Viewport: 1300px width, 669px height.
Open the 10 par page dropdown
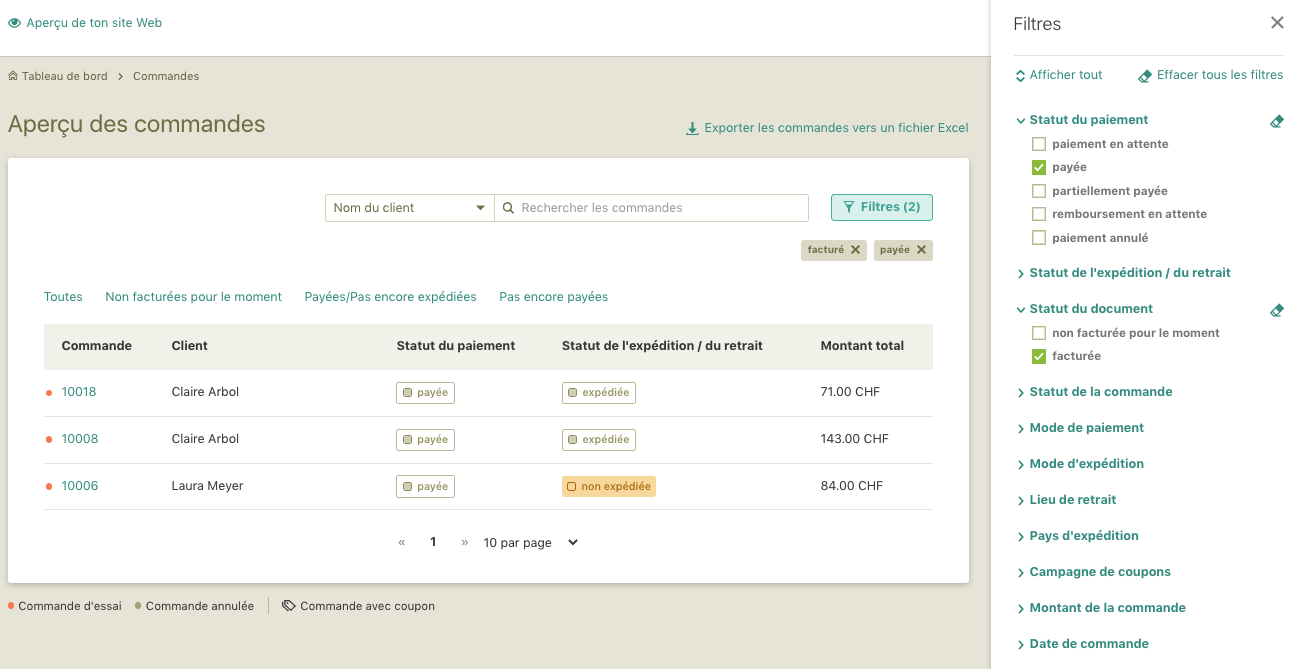point(531,542)
